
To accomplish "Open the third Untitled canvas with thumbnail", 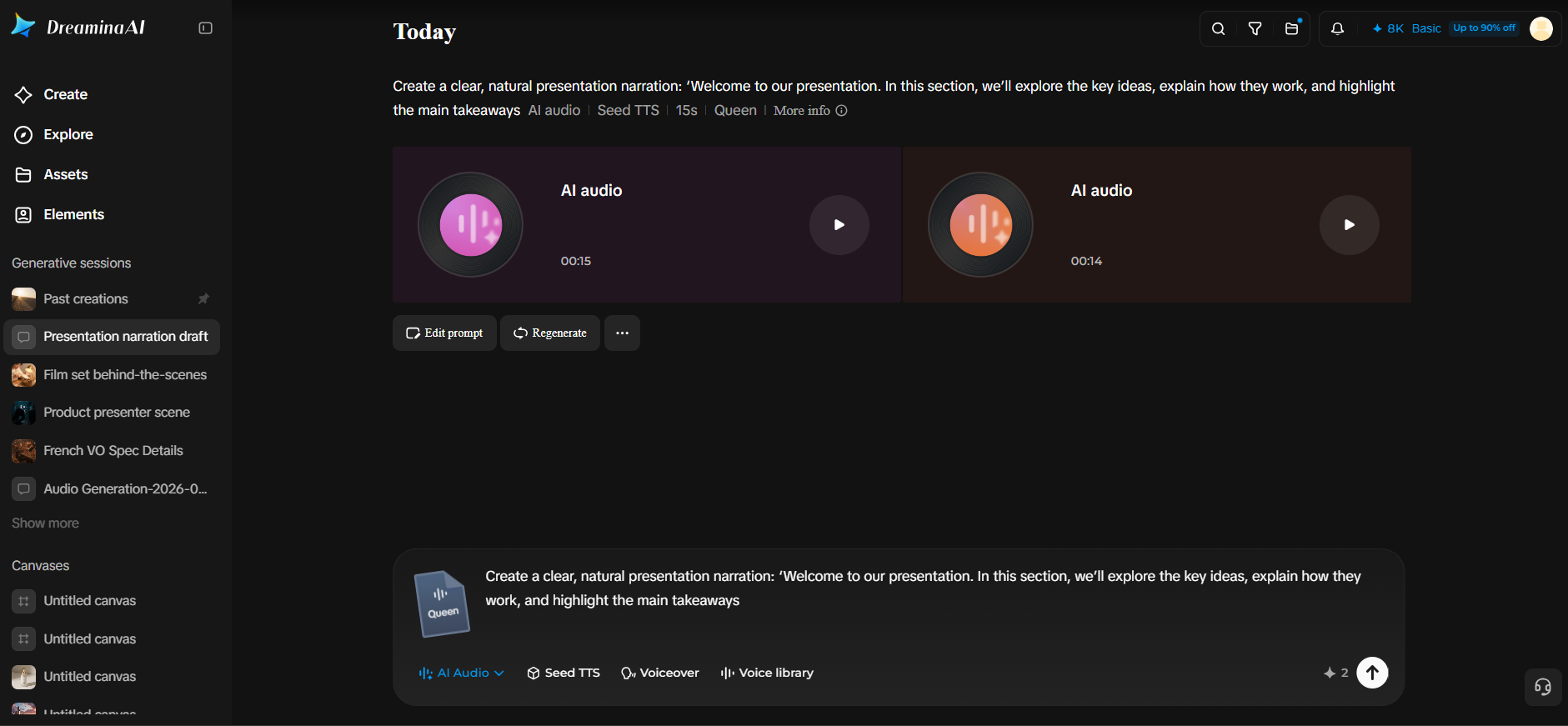I will point(112,677).
